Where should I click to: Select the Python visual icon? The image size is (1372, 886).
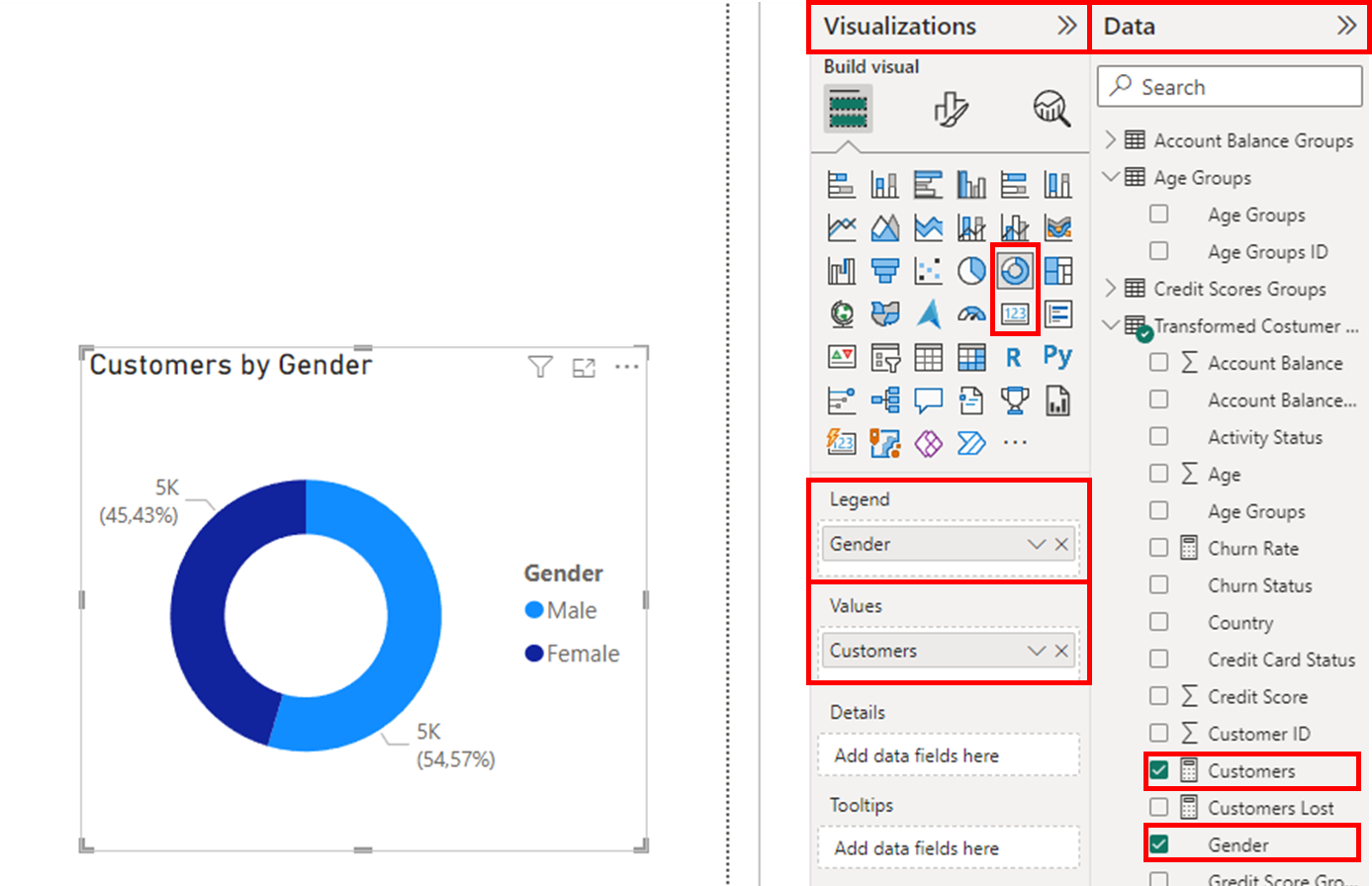coord(1057,356)
